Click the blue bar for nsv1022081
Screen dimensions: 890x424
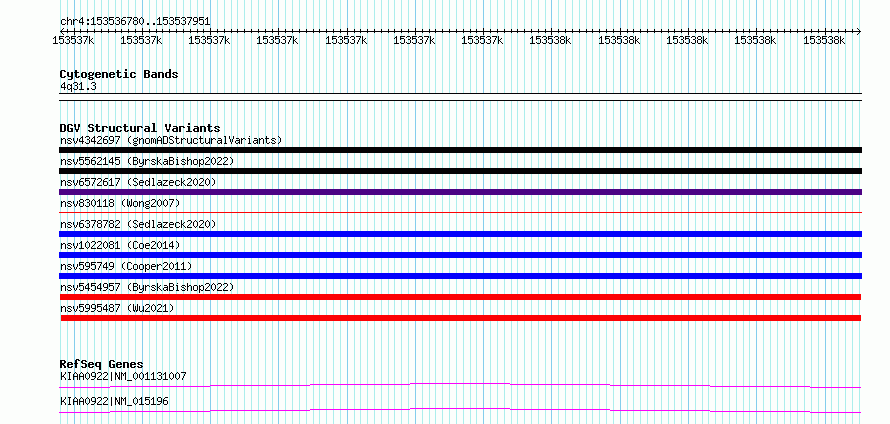click(x=460, y=255)
